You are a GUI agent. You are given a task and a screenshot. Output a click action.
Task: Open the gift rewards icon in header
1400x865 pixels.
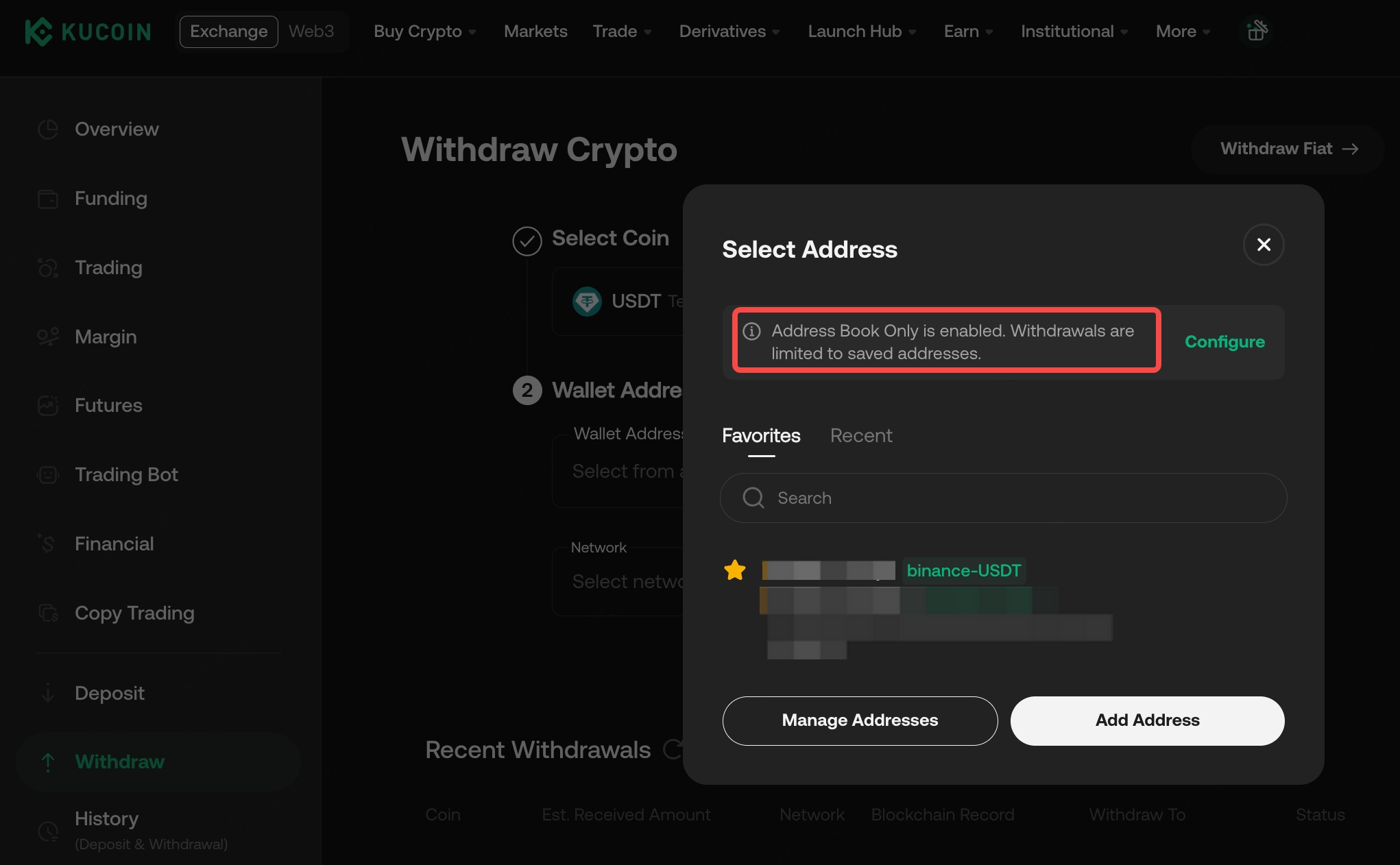click(x=1257, y=31)
